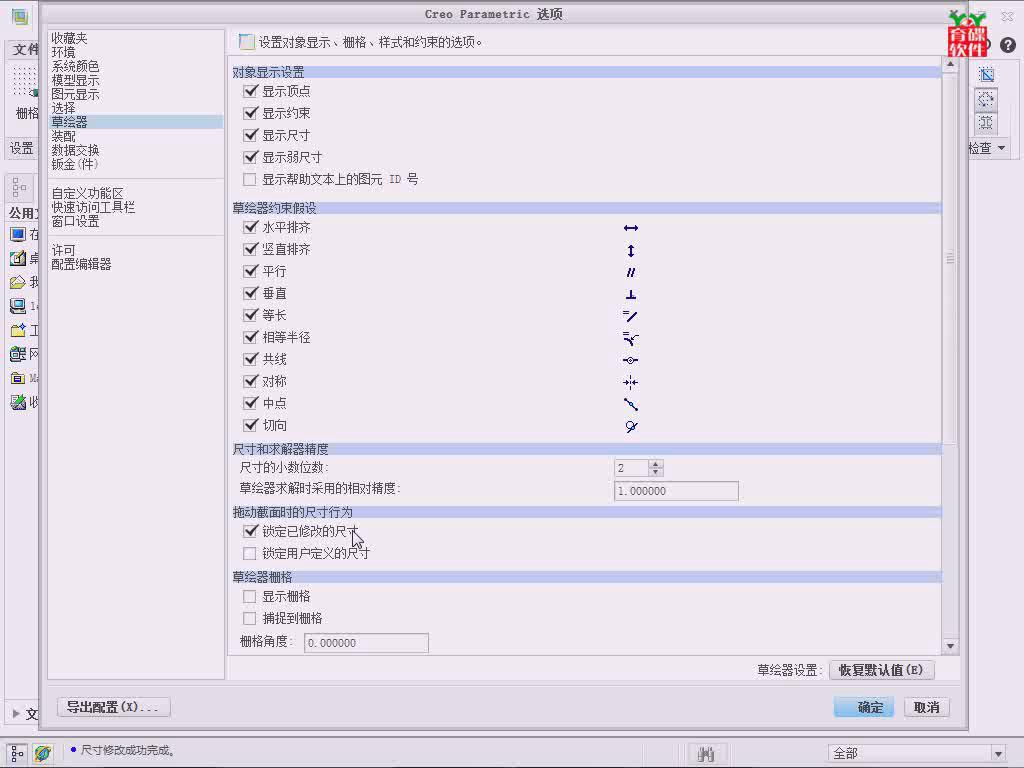Click the status message 尺寸修改成功完成。

click(x=127, y=750)
